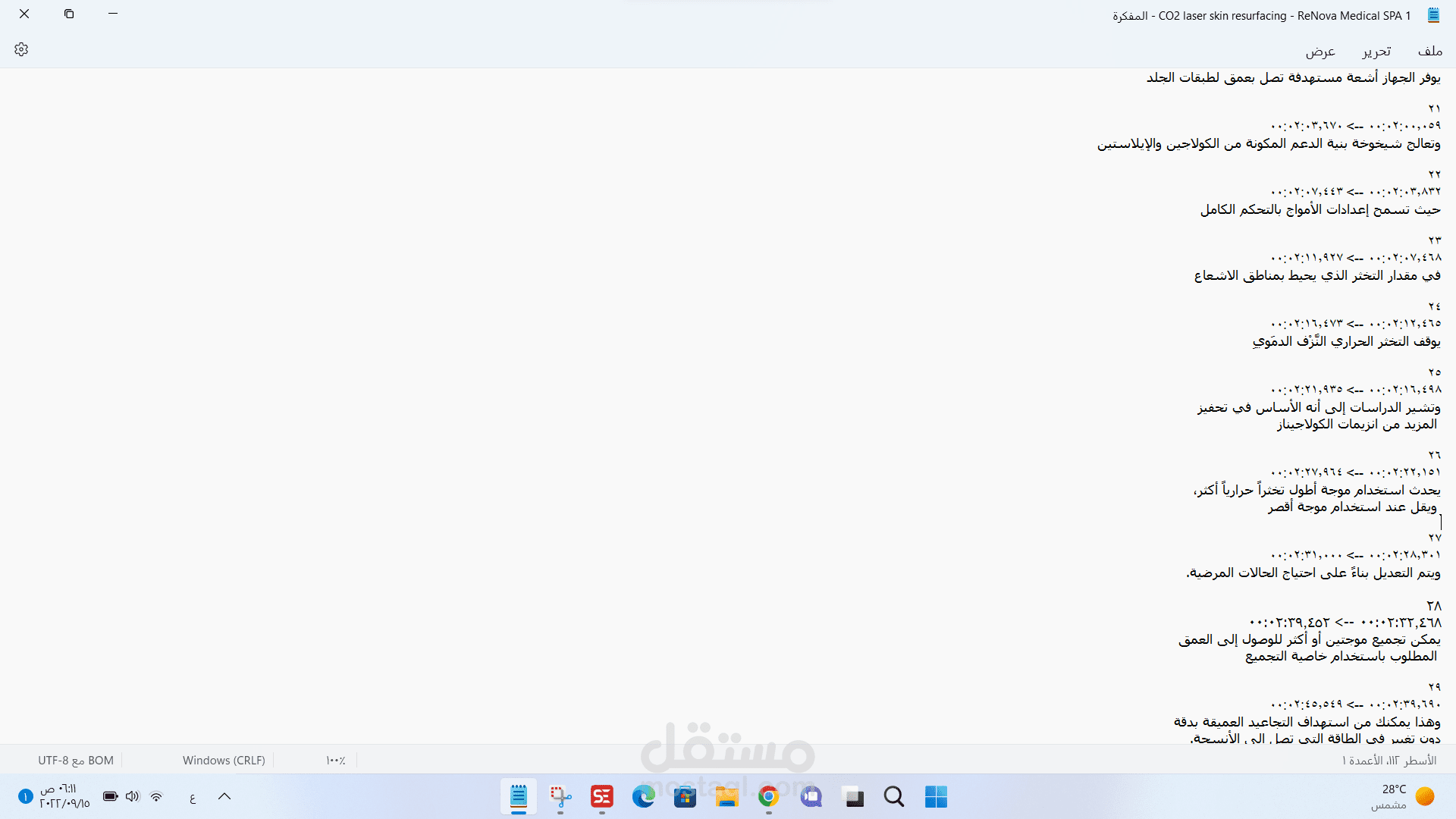Screen dimensions: 1456x819
Task: Switch to Google Chrome in taskbar
Action: pyautogui.click(x=768, y=796)
